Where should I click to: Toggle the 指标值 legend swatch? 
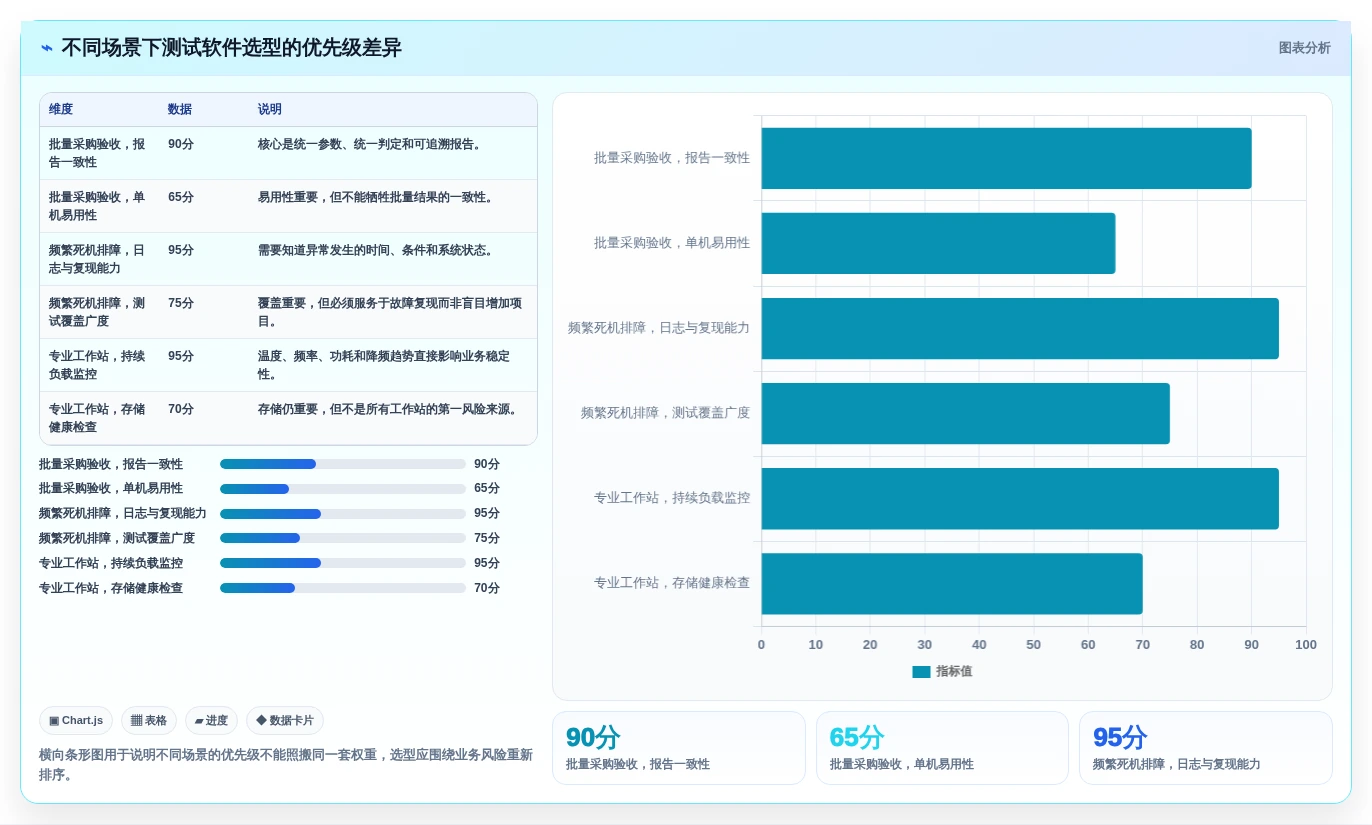click(921, 672)
